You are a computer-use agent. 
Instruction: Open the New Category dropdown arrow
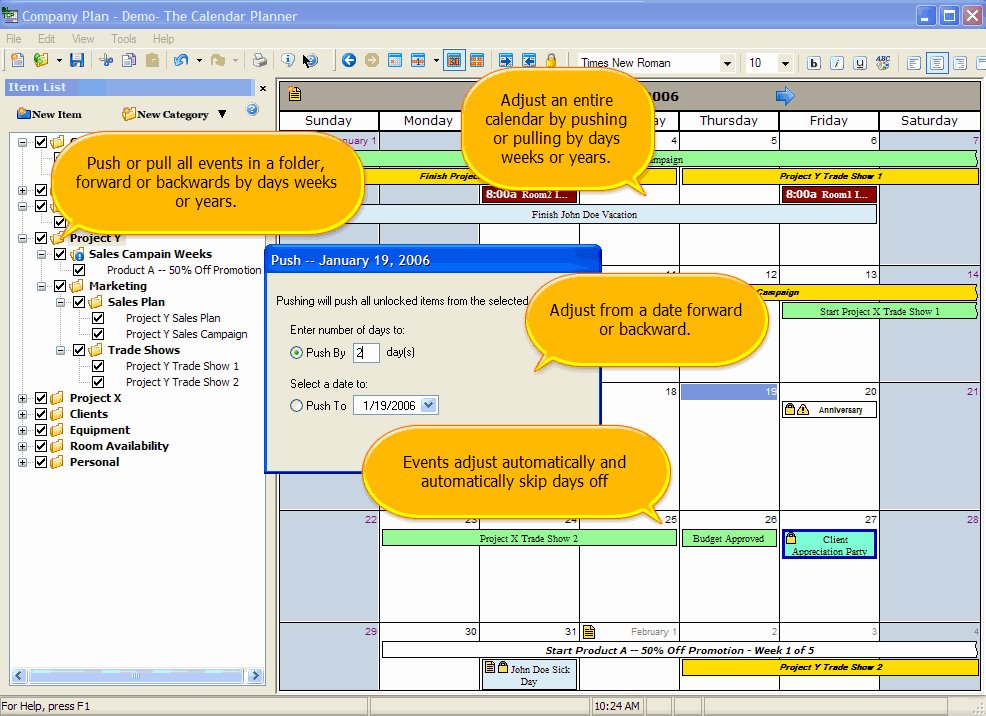point(222,114)
